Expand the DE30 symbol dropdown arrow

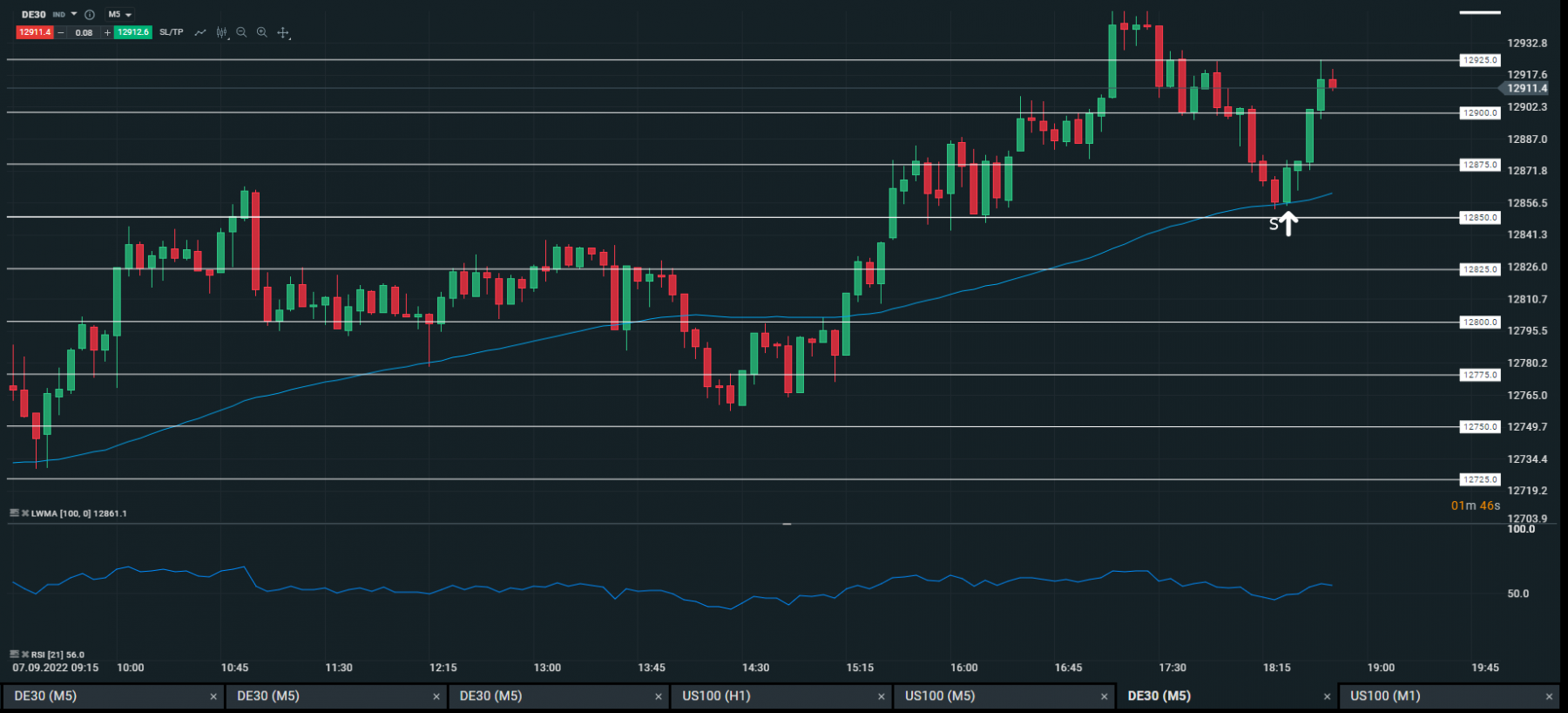click(x=74, y=14)
